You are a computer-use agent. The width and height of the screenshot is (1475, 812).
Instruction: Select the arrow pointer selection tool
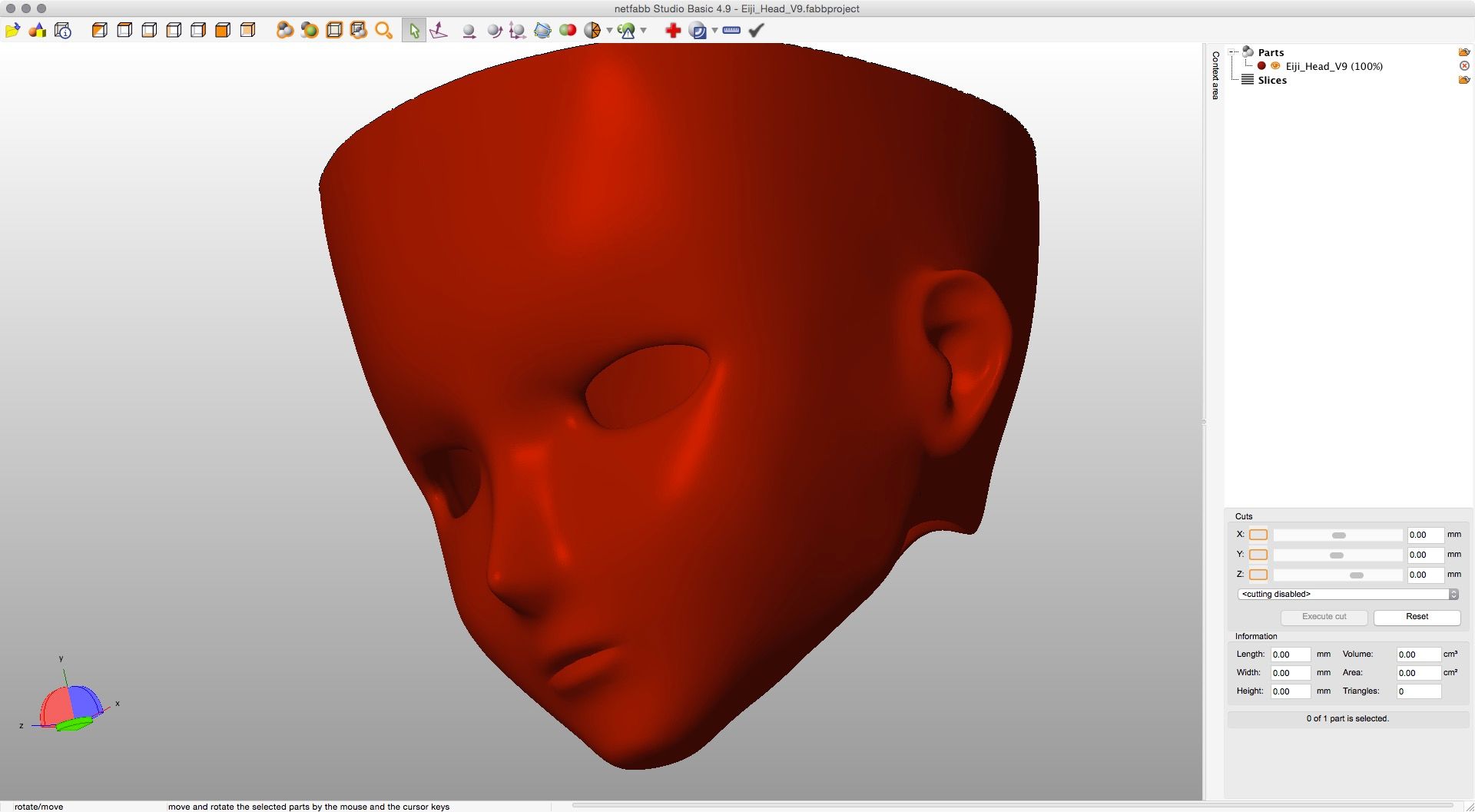pos(414,31)
